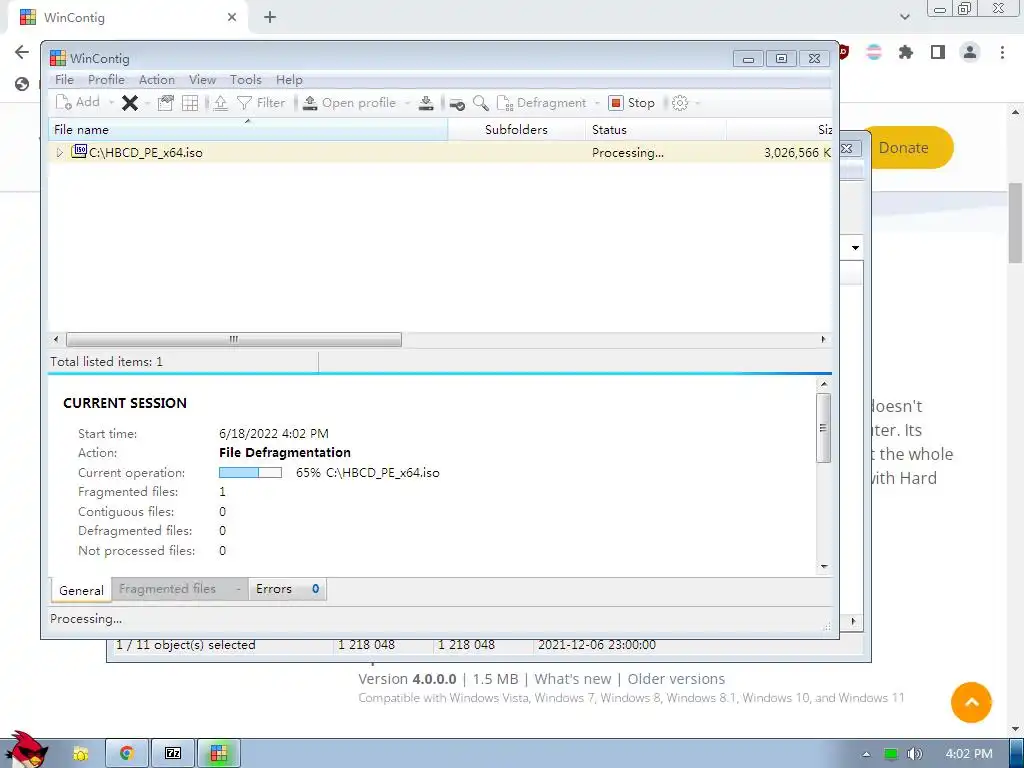Screen dimensions: 1024x768
Task: Click the save profile download icon
Action: [426, 103]
